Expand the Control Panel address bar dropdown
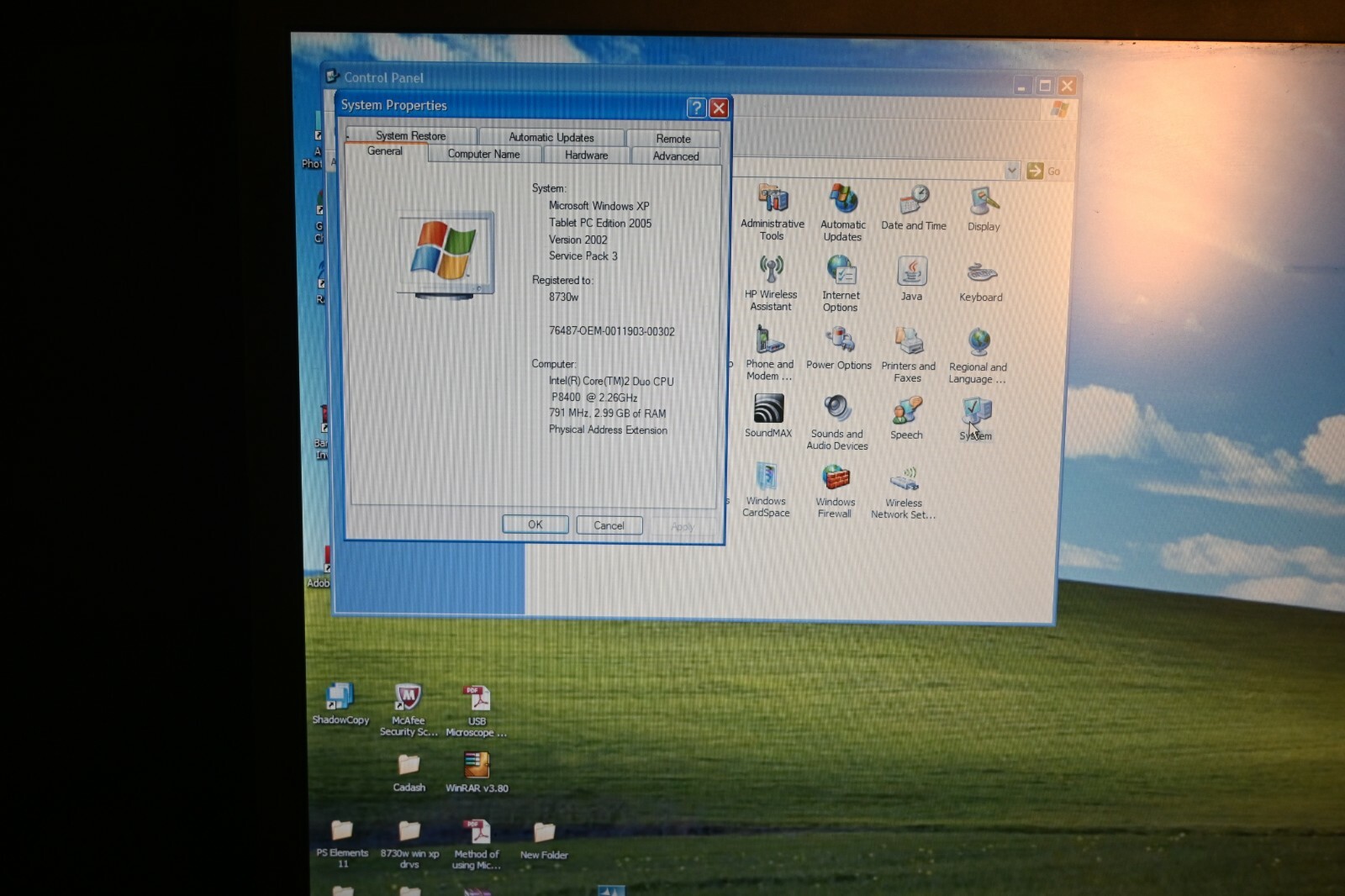 pos(1012,171)
